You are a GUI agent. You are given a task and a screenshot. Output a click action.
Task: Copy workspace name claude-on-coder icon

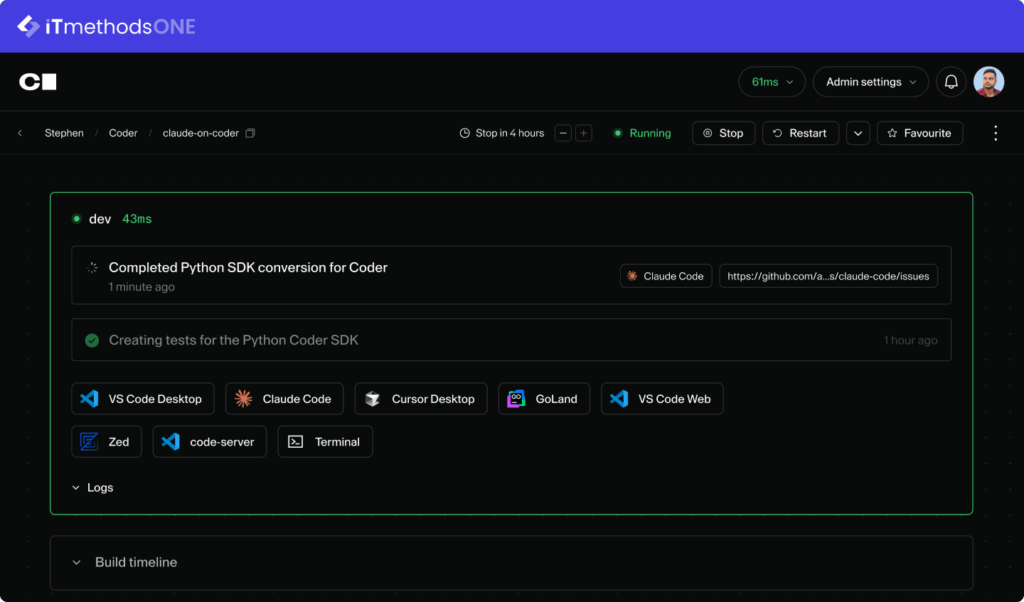251,133
